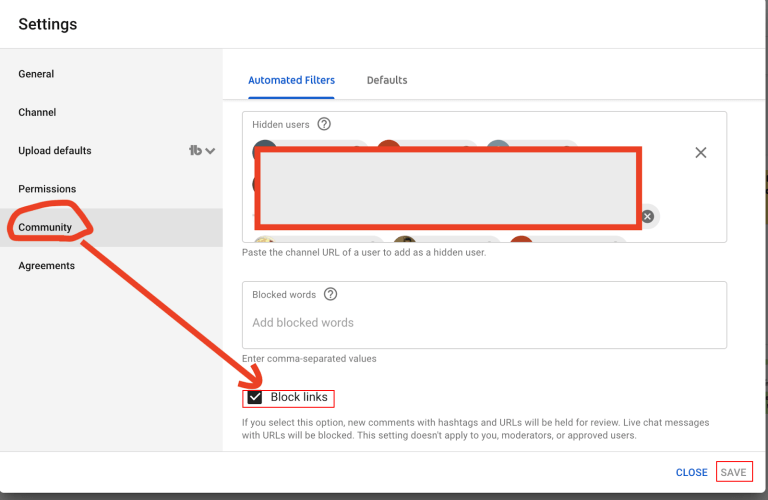Switch to the Automated Filters tab
768x500 pixels.
(x=291, y=80)
